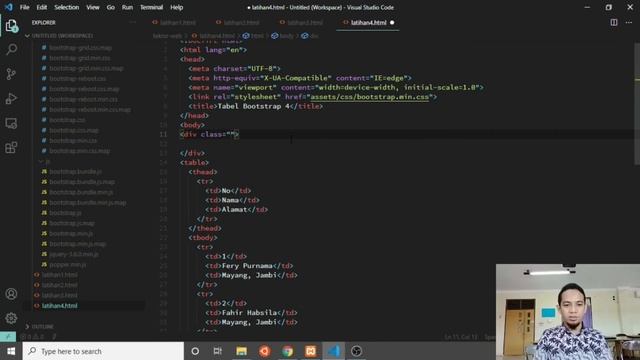The image size is (640, 360).
Task: Click the VS Code logo in title bar
Action: (9, 7)
